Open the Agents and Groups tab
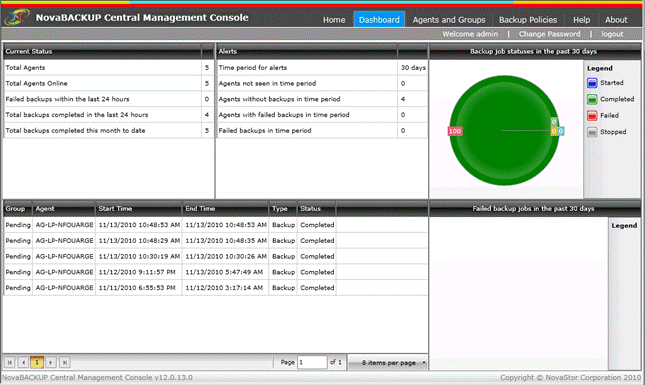 point(449,20)
